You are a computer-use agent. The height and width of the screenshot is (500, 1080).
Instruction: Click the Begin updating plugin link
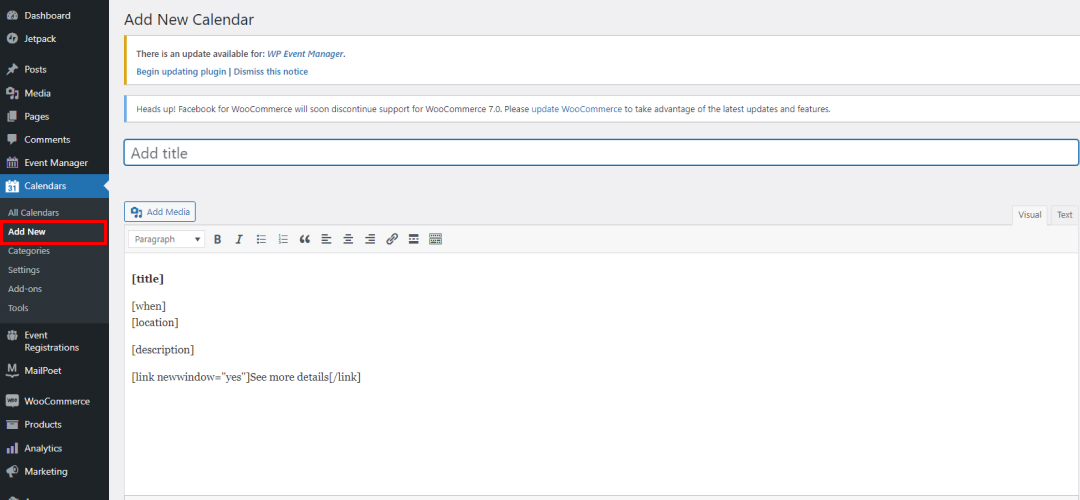[181, 72]
